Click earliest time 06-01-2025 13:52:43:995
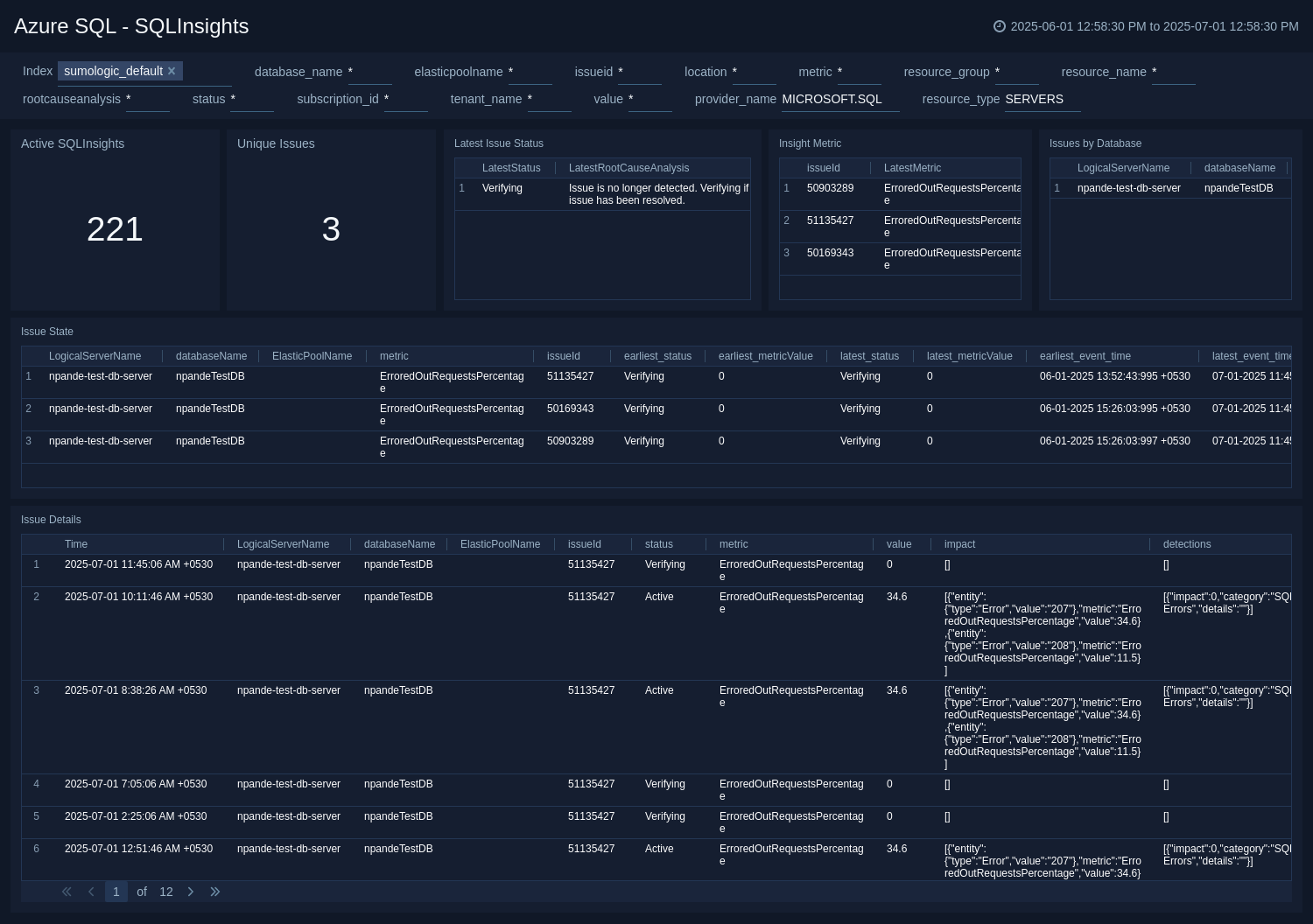Image resolution: width=1313 pixels, height=924 pixels. (x=1115, y=376)
